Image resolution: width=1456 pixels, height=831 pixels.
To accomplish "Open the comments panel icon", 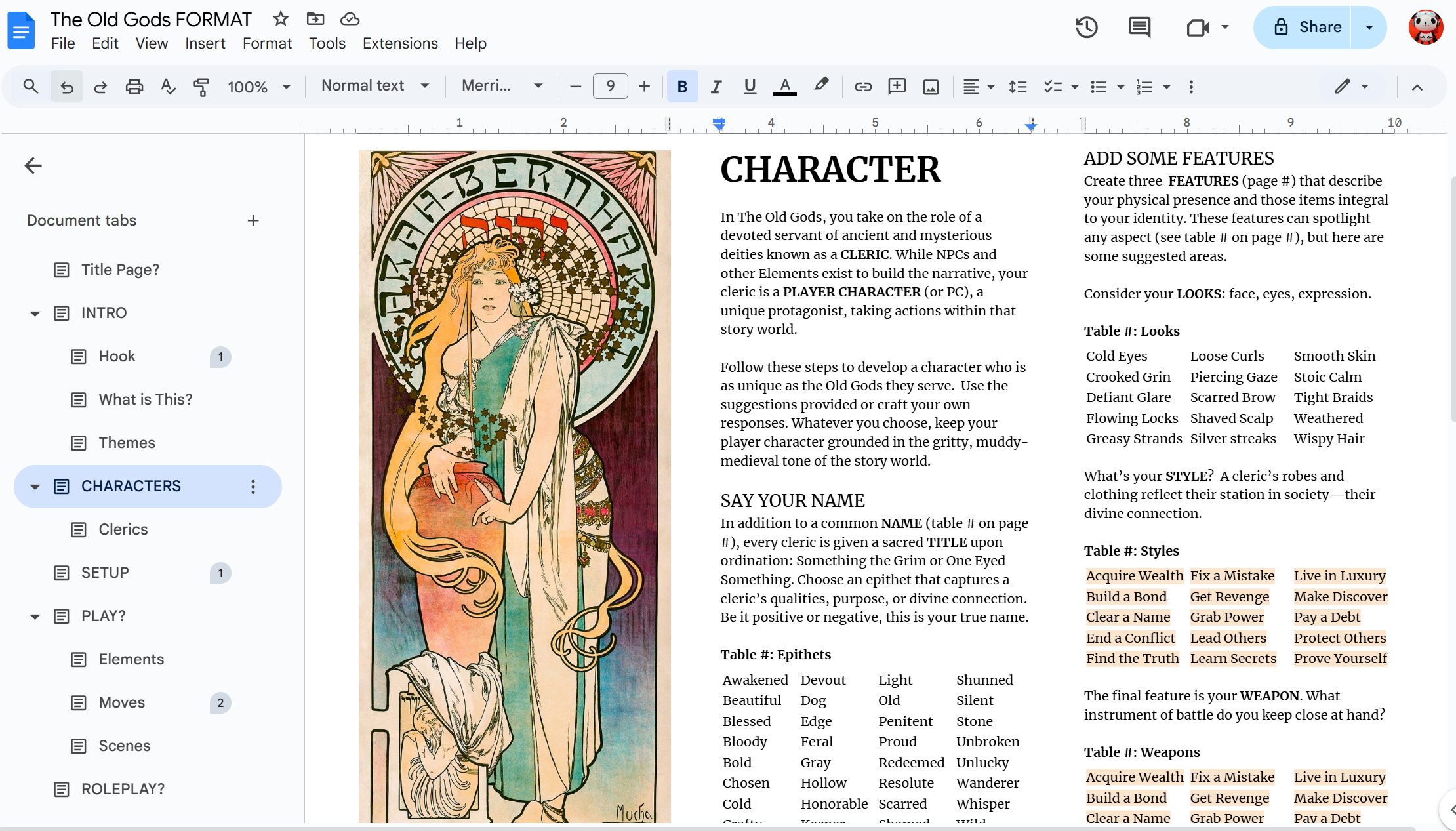I will pyautogui.click(x=1139, y=27).
